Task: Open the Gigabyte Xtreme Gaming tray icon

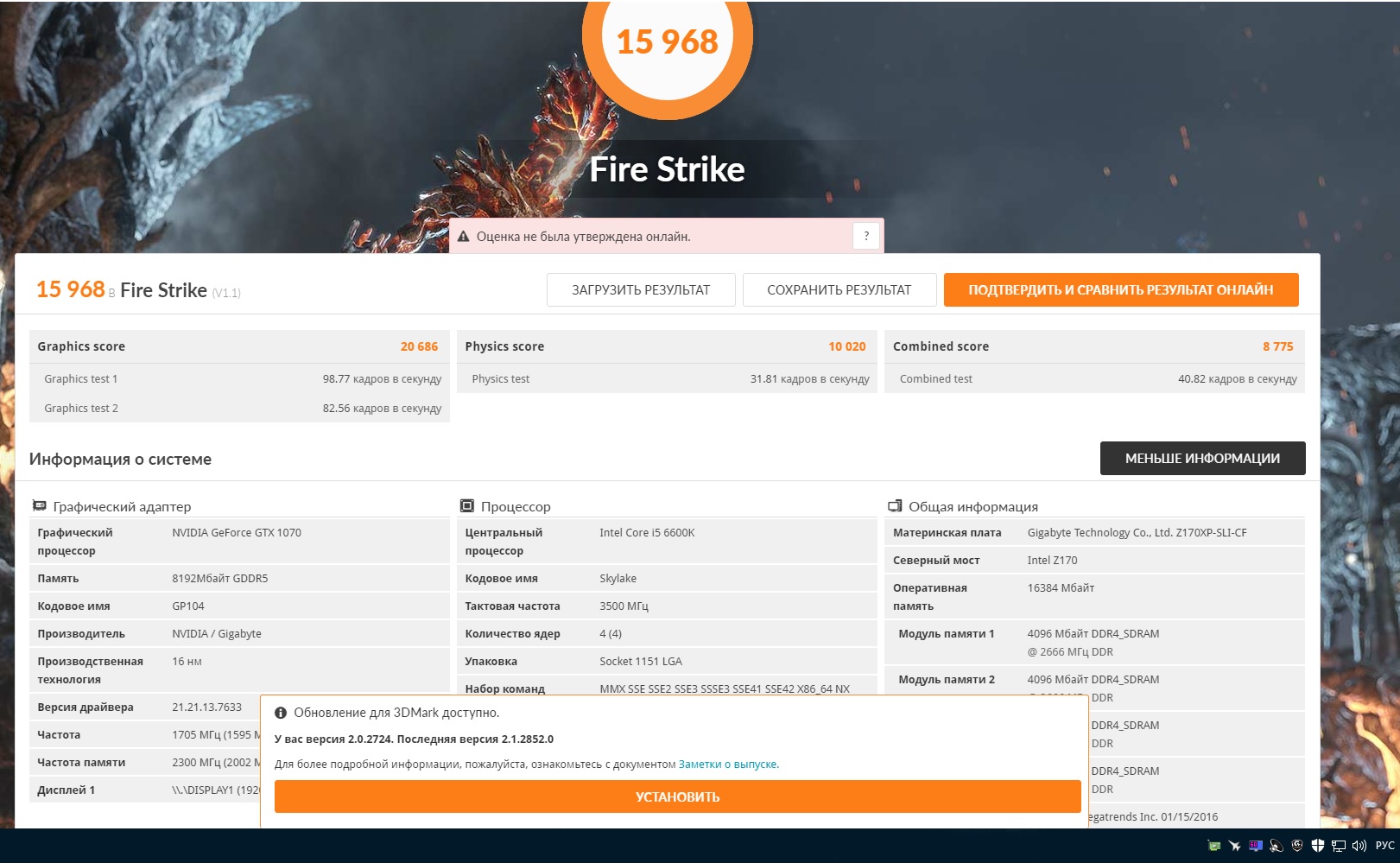Action: 1297,846
